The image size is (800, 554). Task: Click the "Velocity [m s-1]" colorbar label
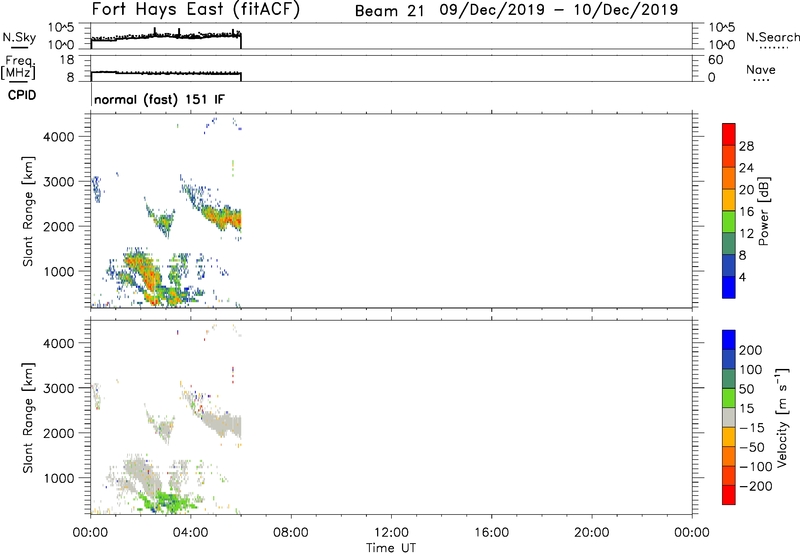(782, 418)
